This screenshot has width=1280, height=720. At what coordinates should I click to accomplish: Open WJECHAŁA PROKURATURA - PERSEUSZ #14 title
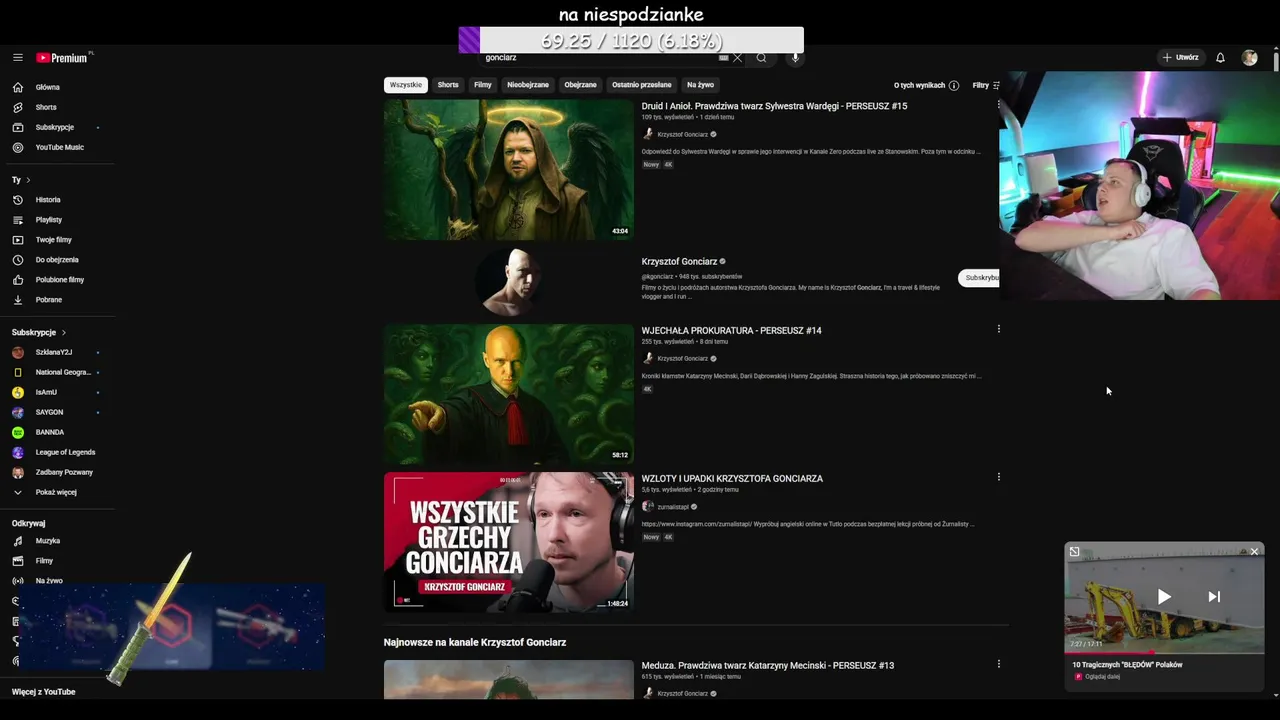[732, 331]
